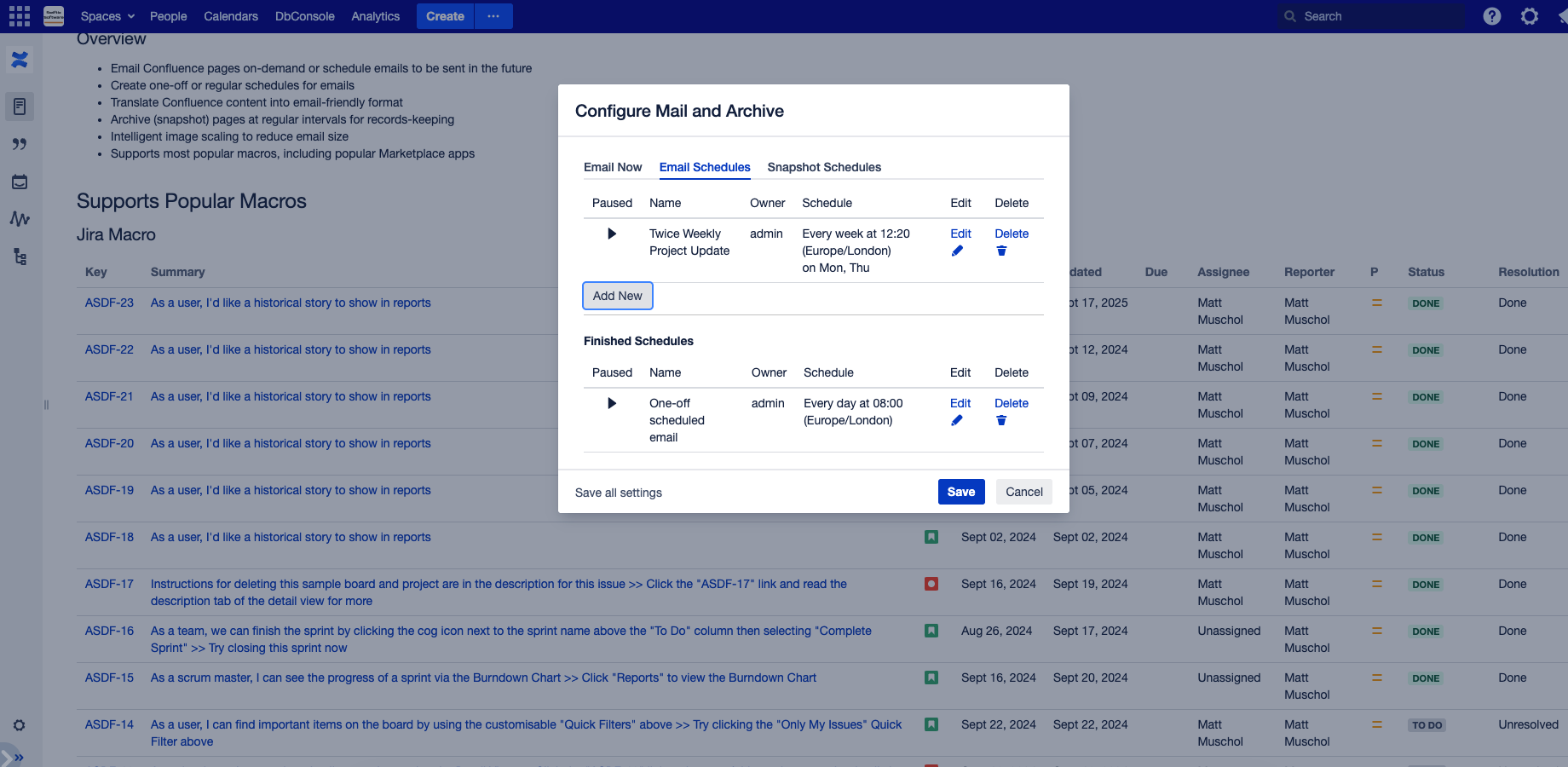Cancel the Configure Mail and Archive dialog

1023,492
